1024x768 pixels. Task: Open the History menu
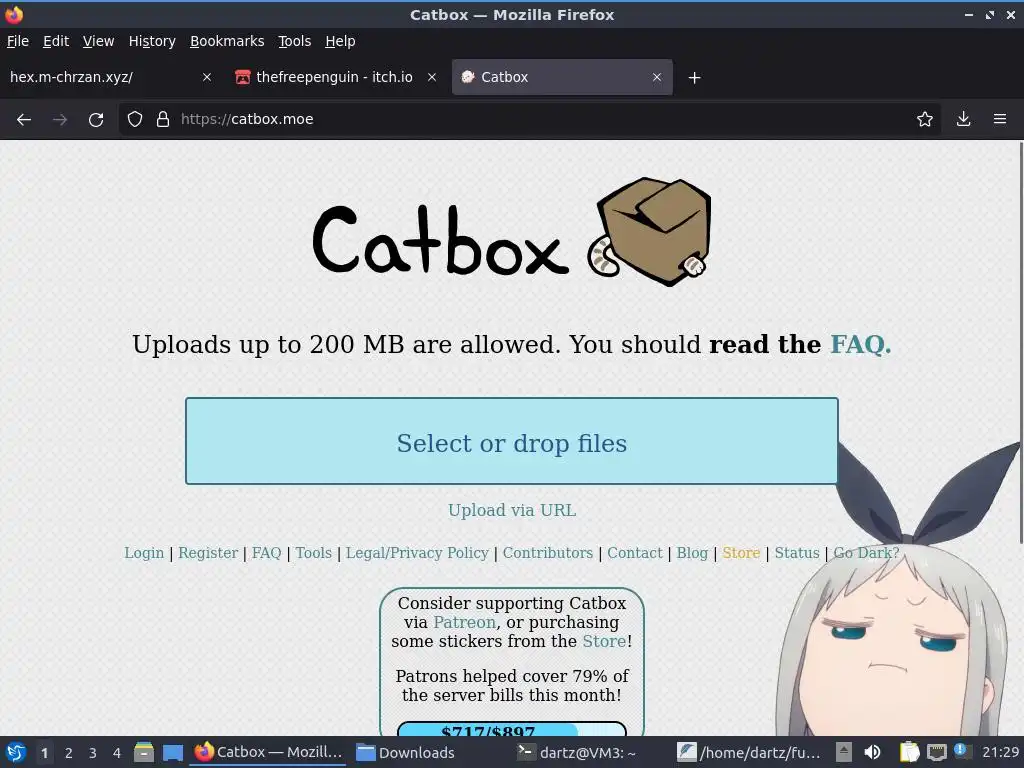152,41
